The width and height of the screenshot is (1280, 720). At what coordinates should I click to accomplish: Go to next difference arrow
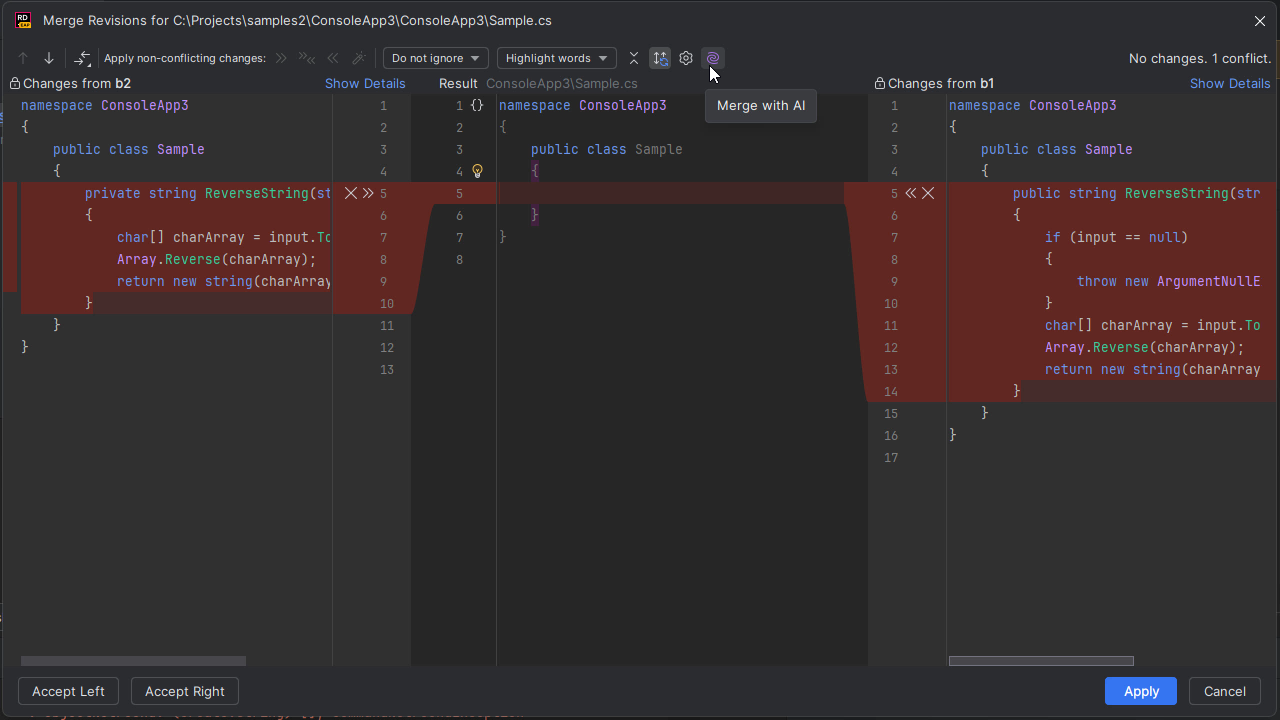[49, 59]
